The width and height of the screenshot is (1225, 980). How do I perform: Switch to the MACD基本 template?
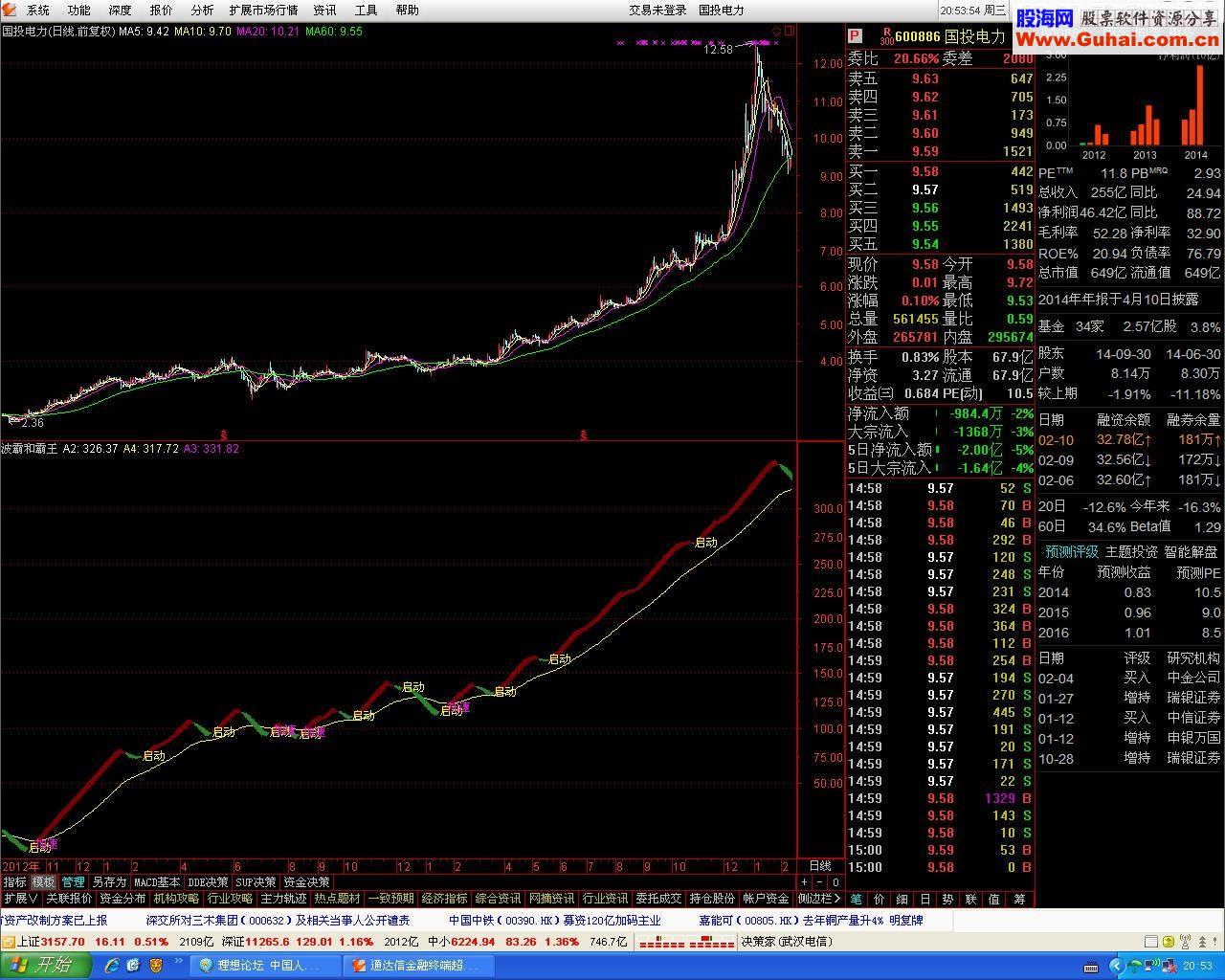click(157, 882)
